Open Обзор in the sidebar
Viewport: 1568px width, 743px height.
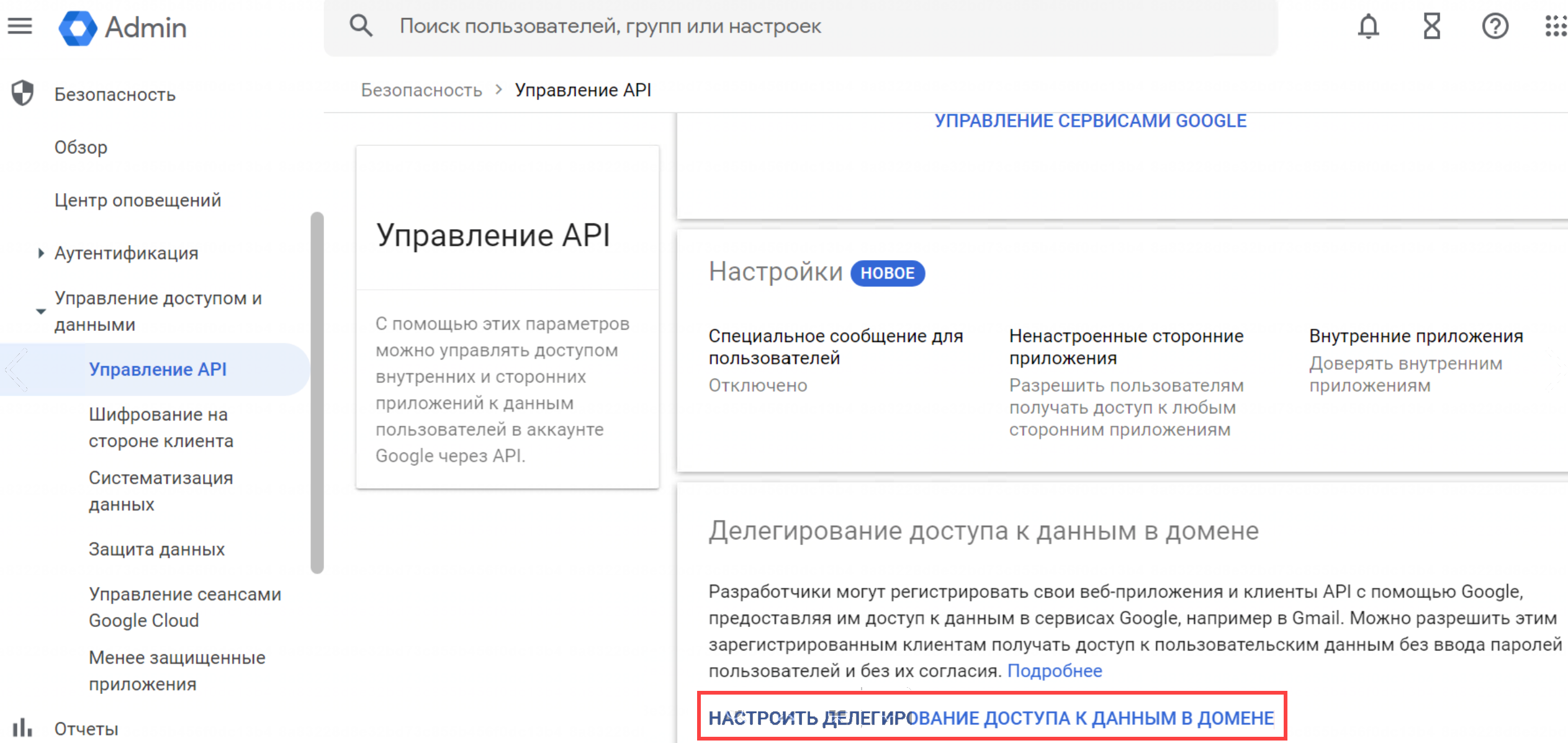click(81, 147)
